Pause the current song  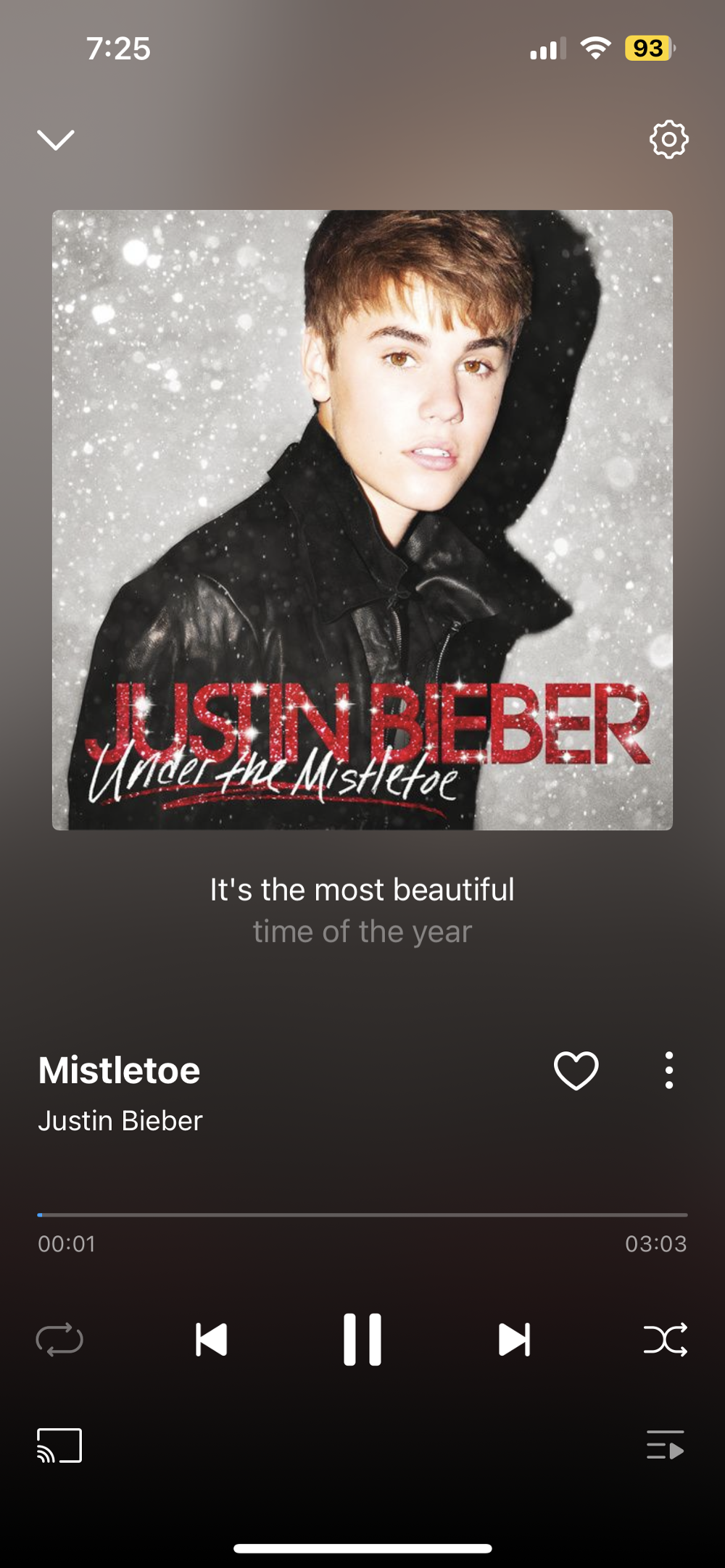pos(362,1339)
